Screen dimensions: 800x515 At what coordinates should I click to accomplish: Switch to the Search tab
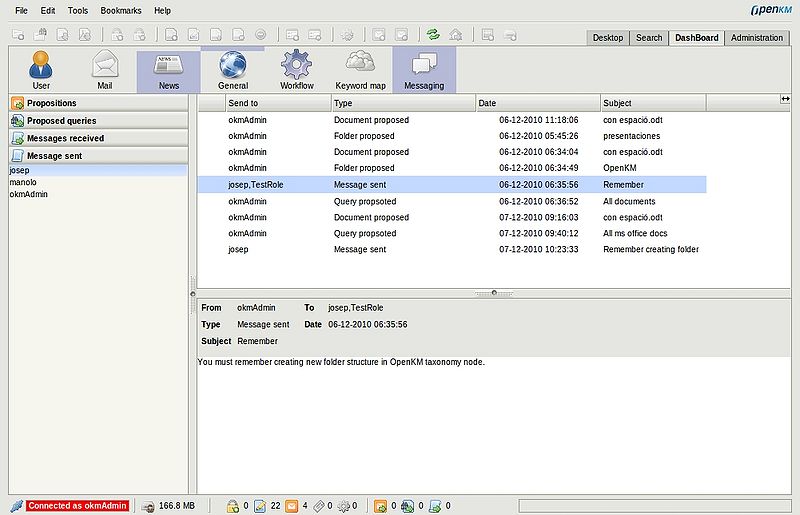pyautogui.click(x=649, y=38)
